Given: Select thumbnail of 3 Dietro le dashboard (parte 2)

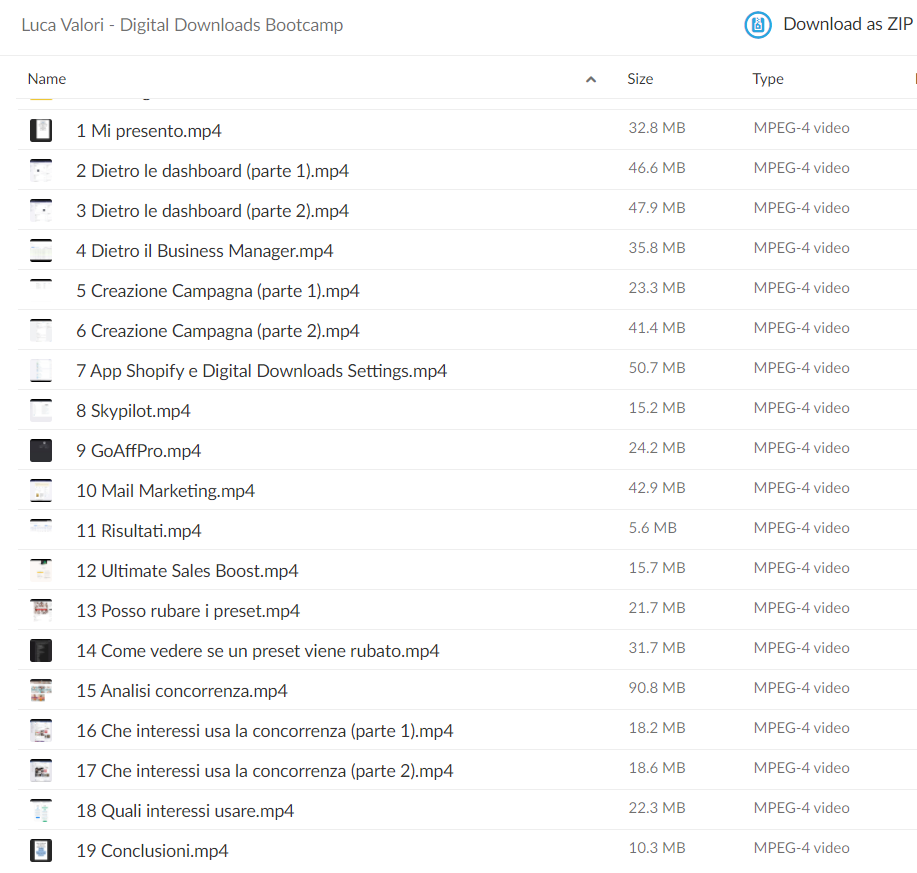Looking at the screenshot, I should pyautogui.click(x=41, y=211).
